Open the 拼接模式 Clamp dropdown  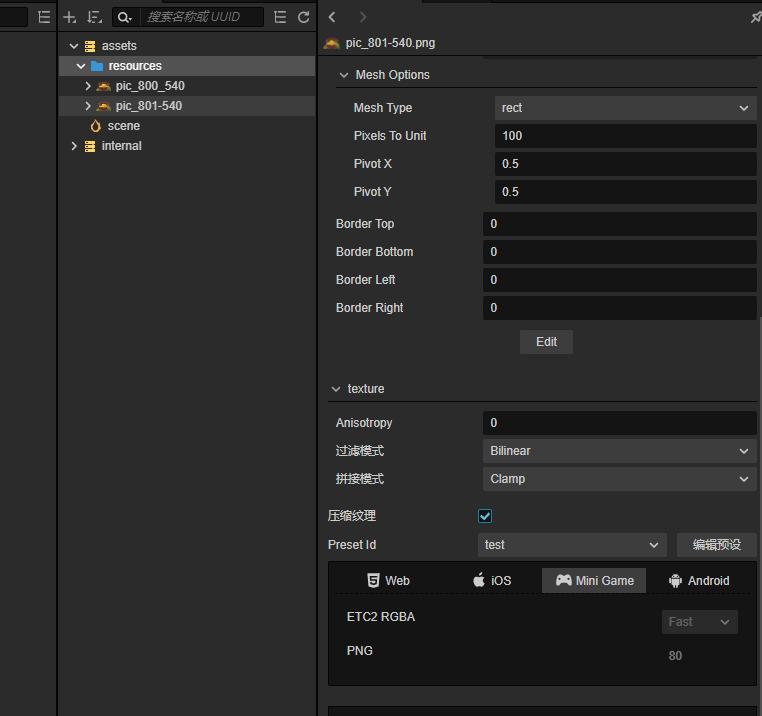coord(620,479)
